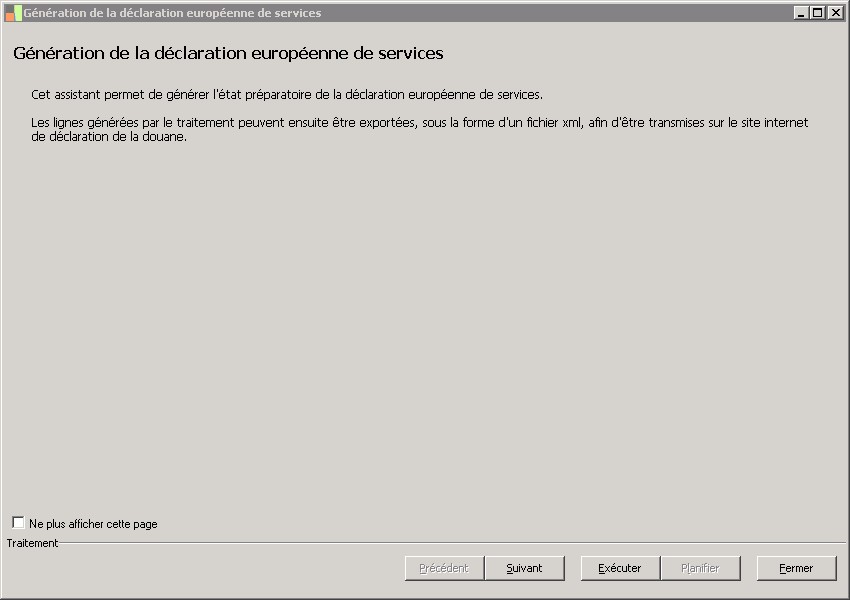
Task: Click the separator line right of 'Traitement'
Action: [x=450, y=543]
